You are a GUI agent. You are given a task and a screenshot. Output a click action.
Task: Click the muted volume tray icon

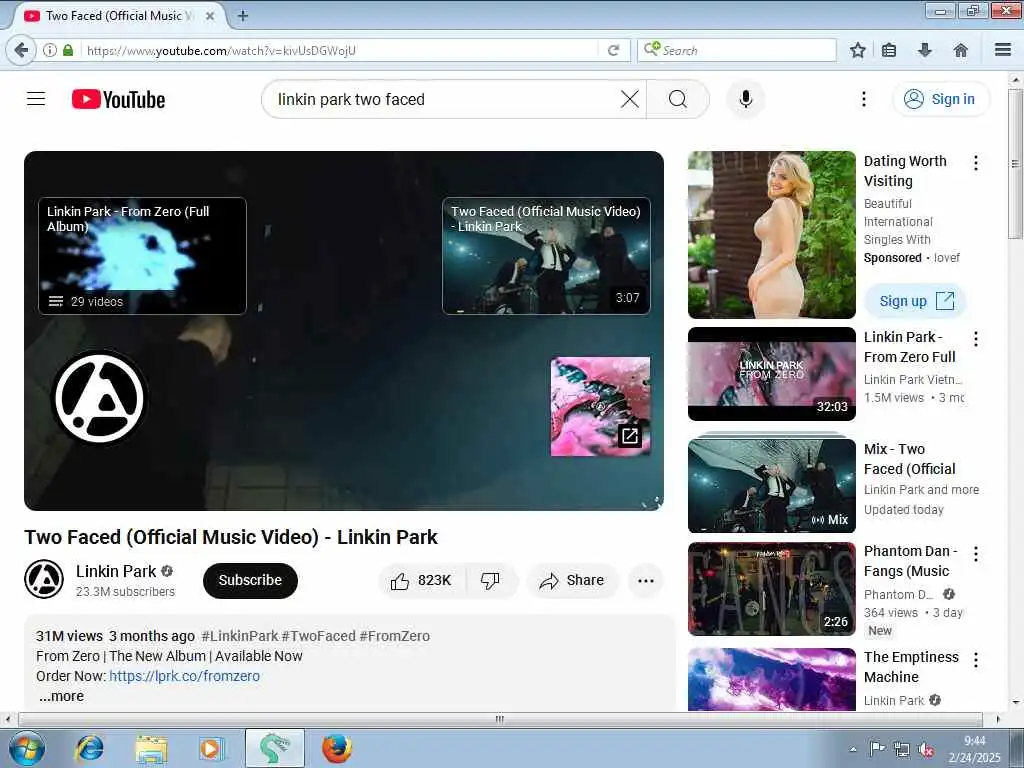(925, 750)
